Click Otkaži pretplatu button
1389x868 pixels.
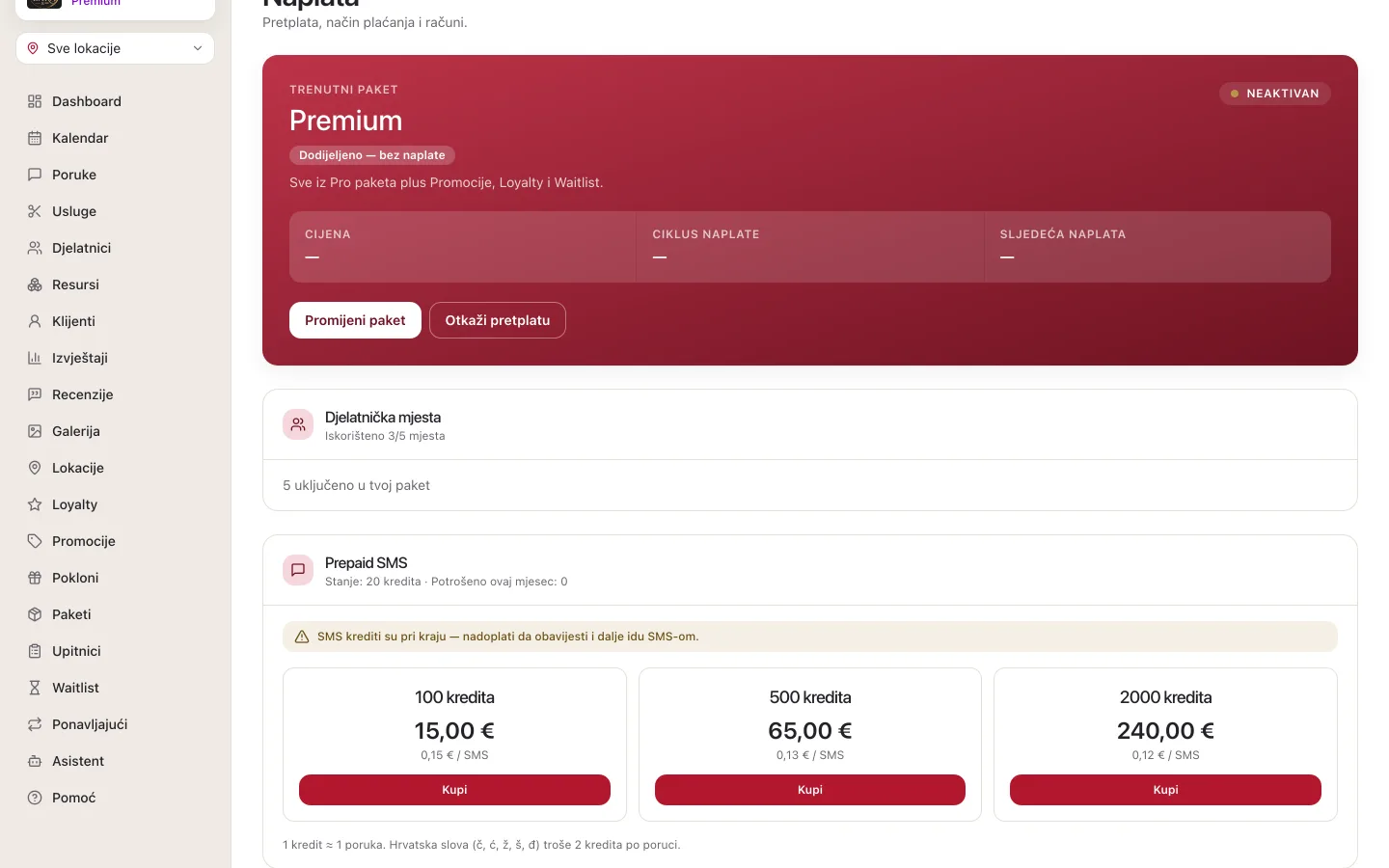pos(498,320)
